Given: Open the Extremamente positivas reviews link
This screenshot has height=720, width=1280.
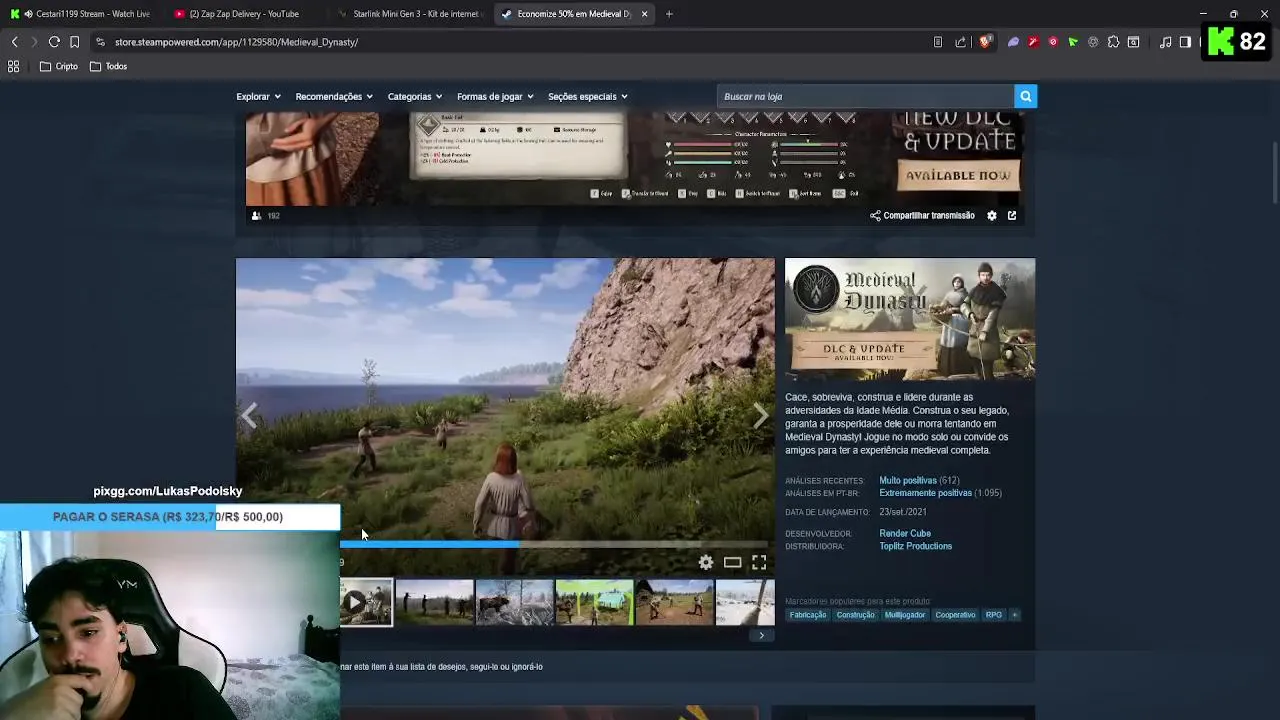Looking at the screenshot, I should pyautogui.click(x=925, y=493).
